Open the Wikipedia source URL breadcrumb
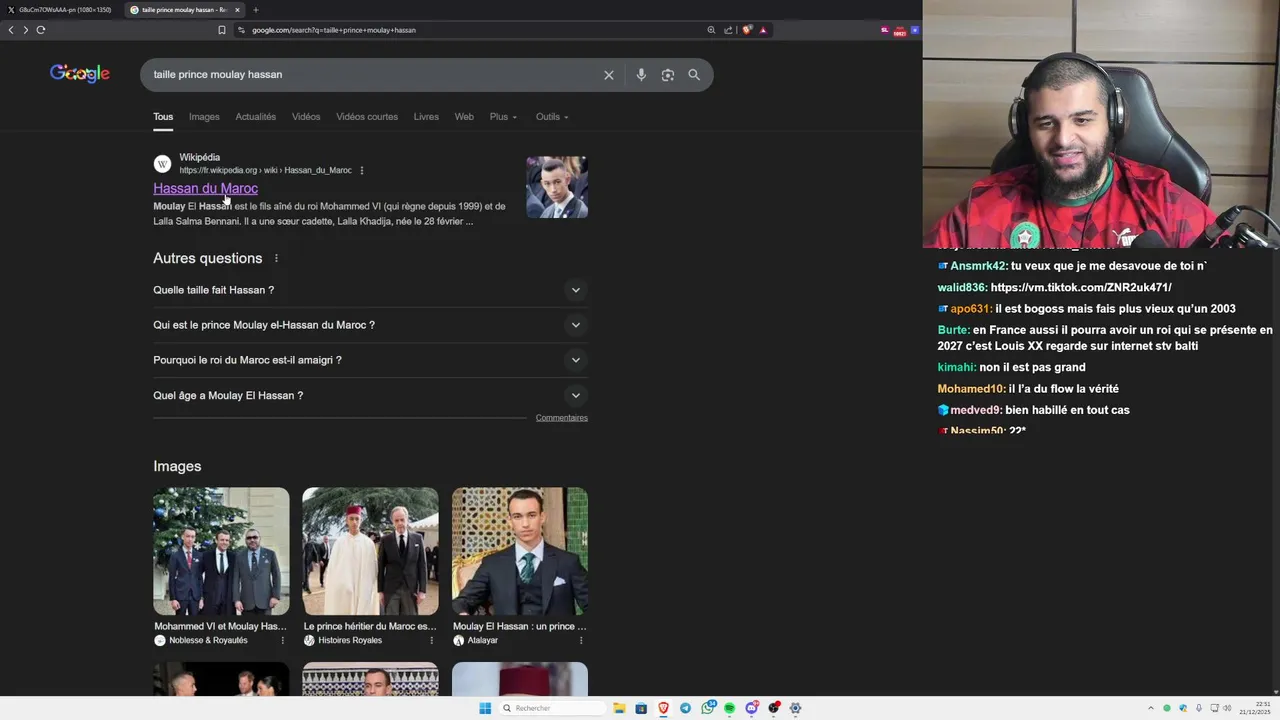Screen dimensions: 1280x720 pyautogui.click(x=265, y=171)
